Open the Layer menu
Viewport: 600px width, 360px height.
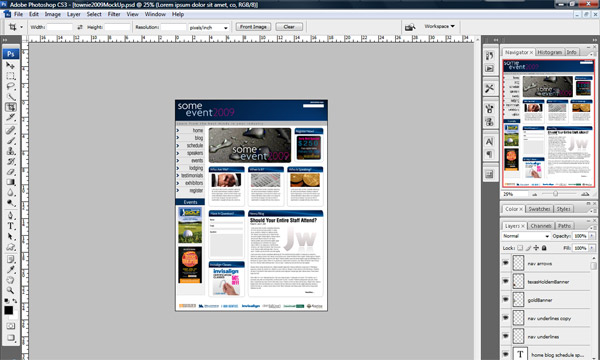pos(73,14)
